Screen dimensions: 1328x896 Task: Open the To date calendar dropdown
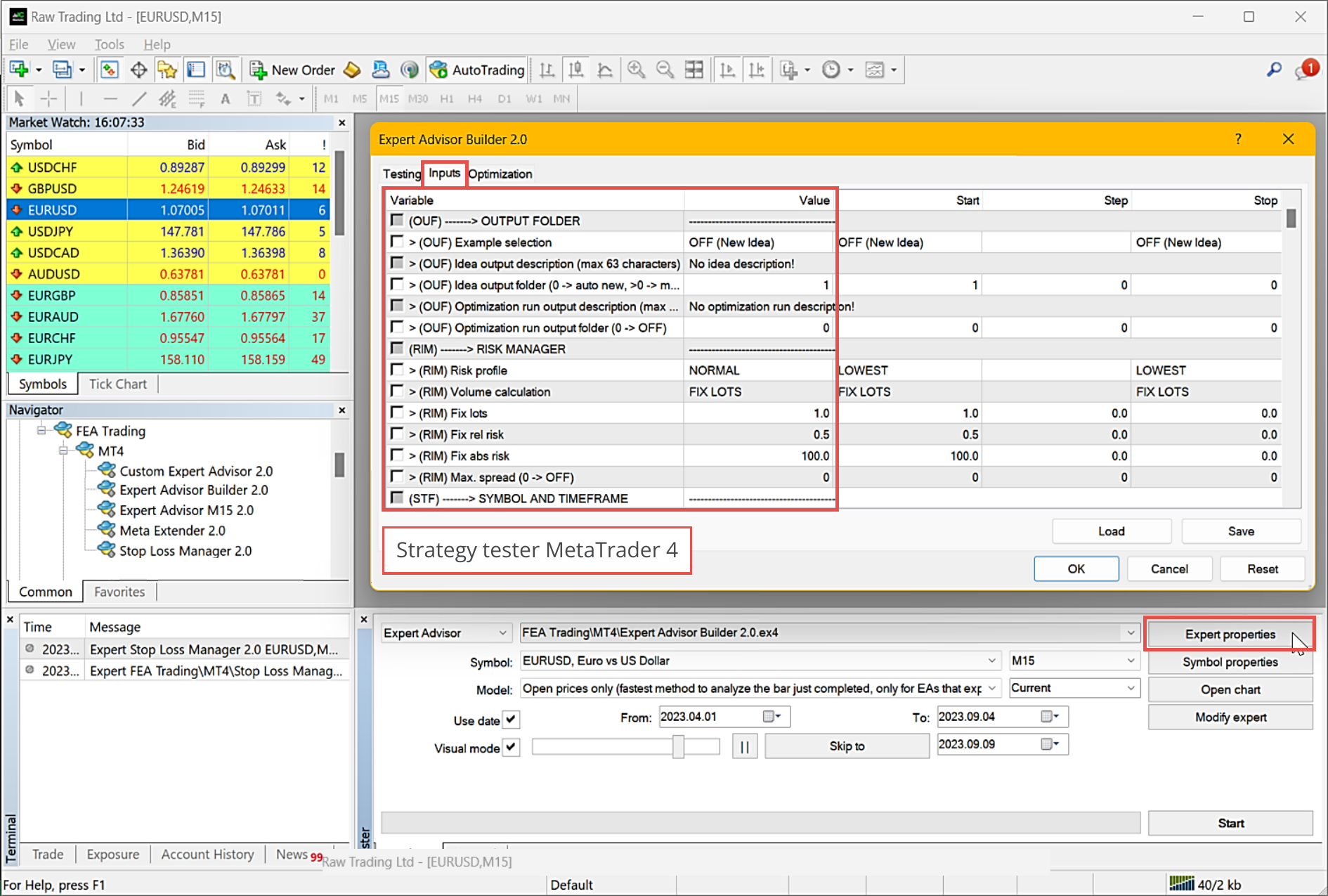[x=1050, y=717]
